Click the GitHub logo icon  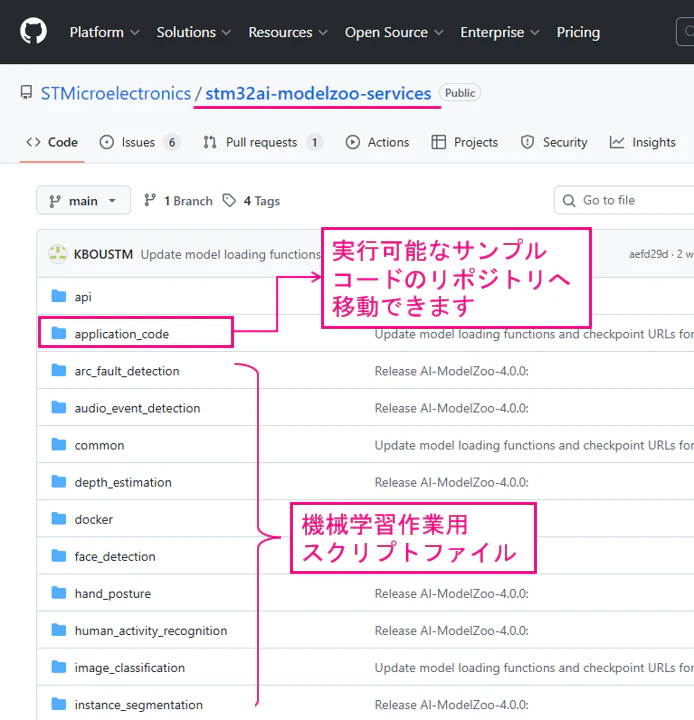[x=33, y=31]
